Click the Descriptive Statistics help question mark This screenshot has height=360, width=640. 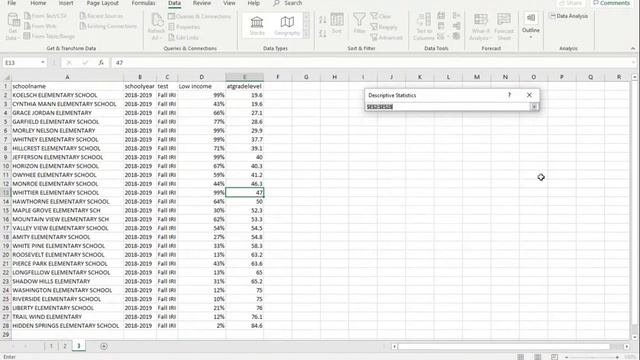(x=509, y=95)
